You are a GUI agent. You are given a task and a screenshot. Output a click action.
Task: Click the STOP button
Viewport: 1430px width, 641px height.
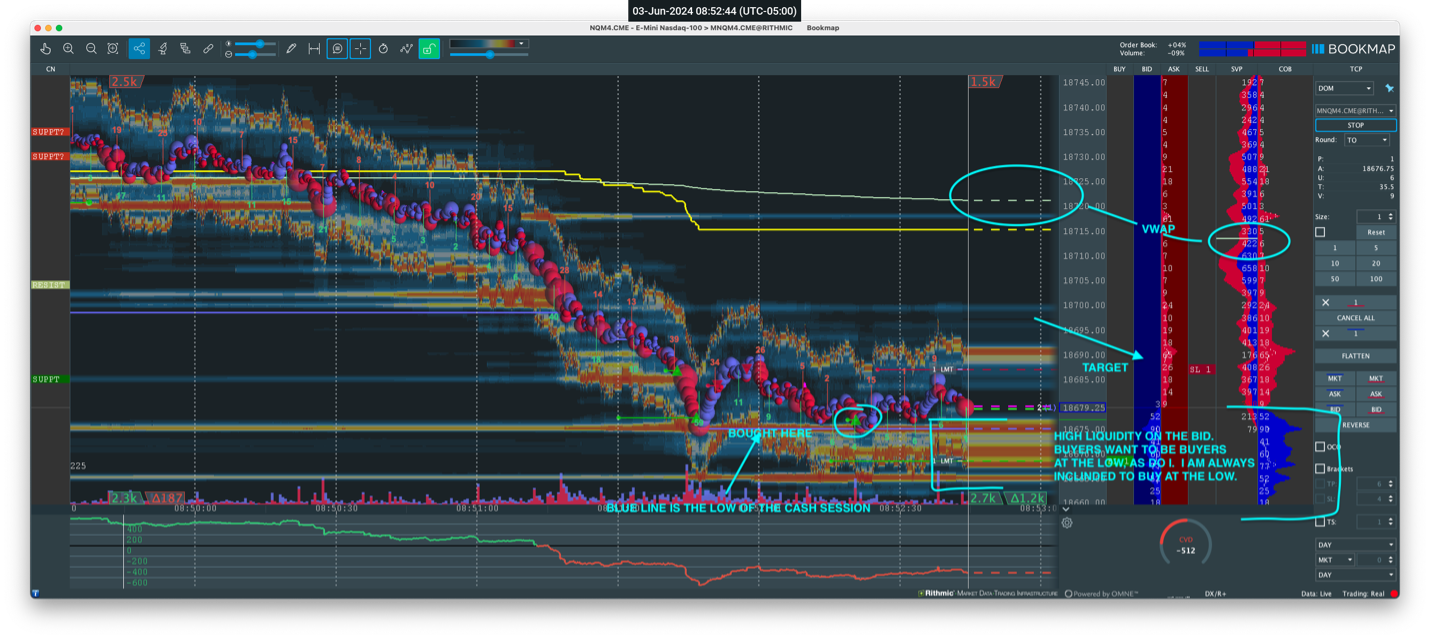[1355, 125]
